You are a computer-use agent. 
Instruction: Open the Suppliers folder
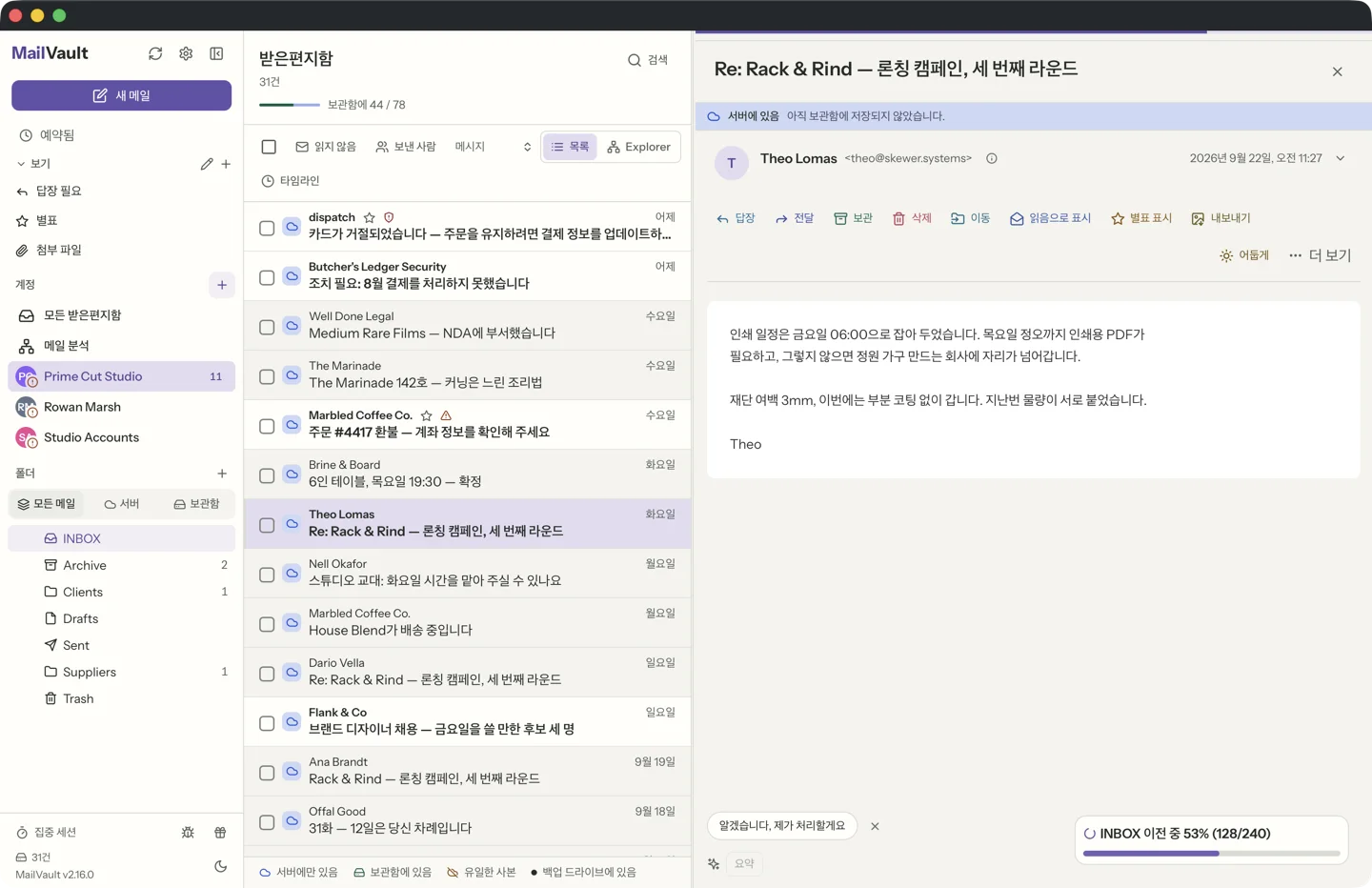click(x=121, y=672)
